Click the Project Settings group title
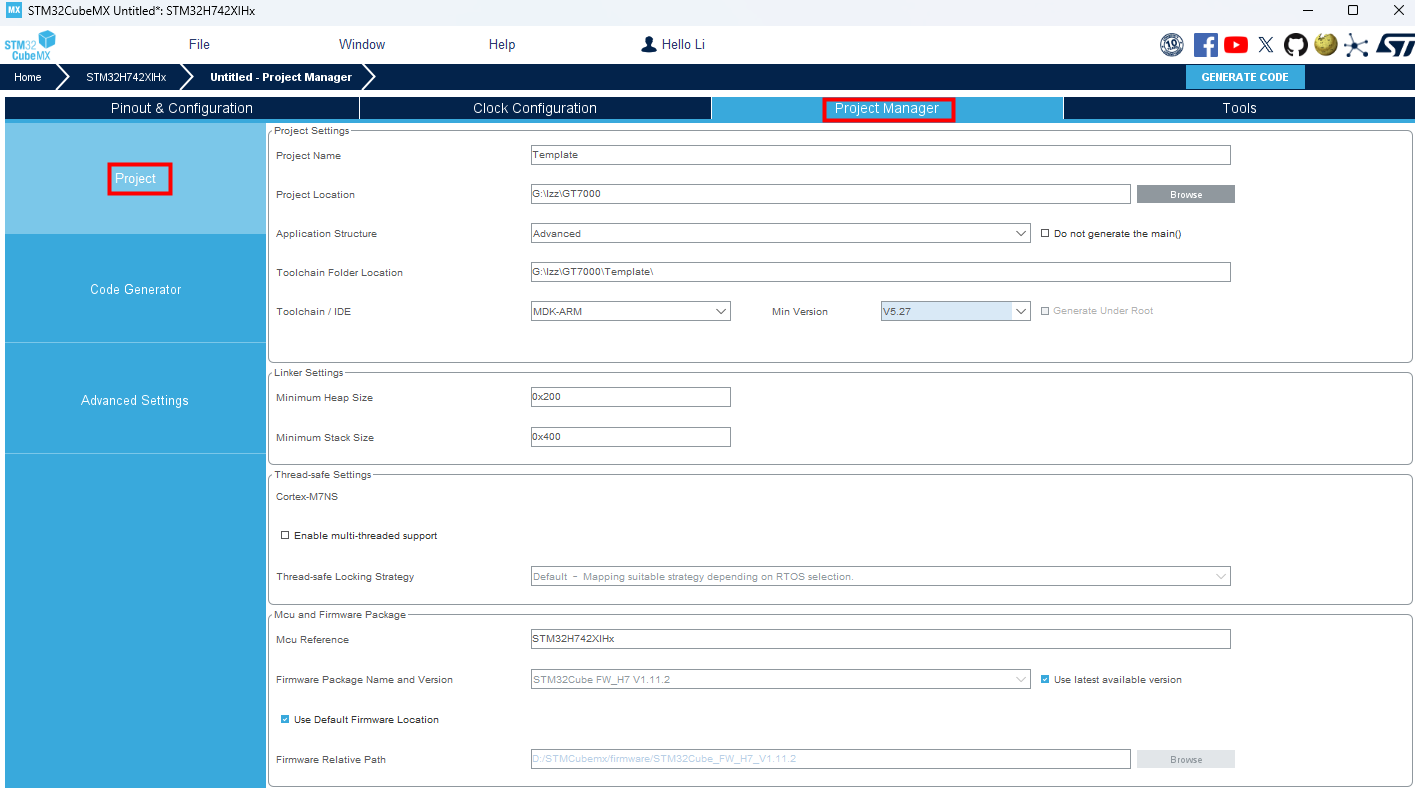The height and width of the screenshot is (788, 1415). (x=312, y=131)
